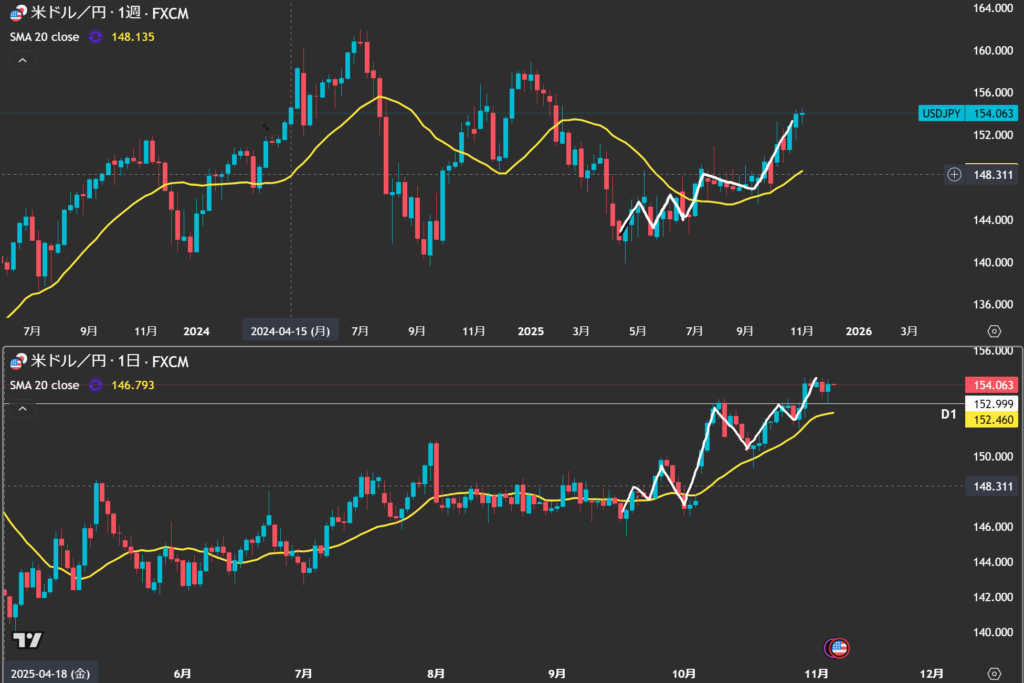Open the 米ドル/円 1週 symbol title
The height and width of the screenshot is (683, 1024).
coord(110,13)
